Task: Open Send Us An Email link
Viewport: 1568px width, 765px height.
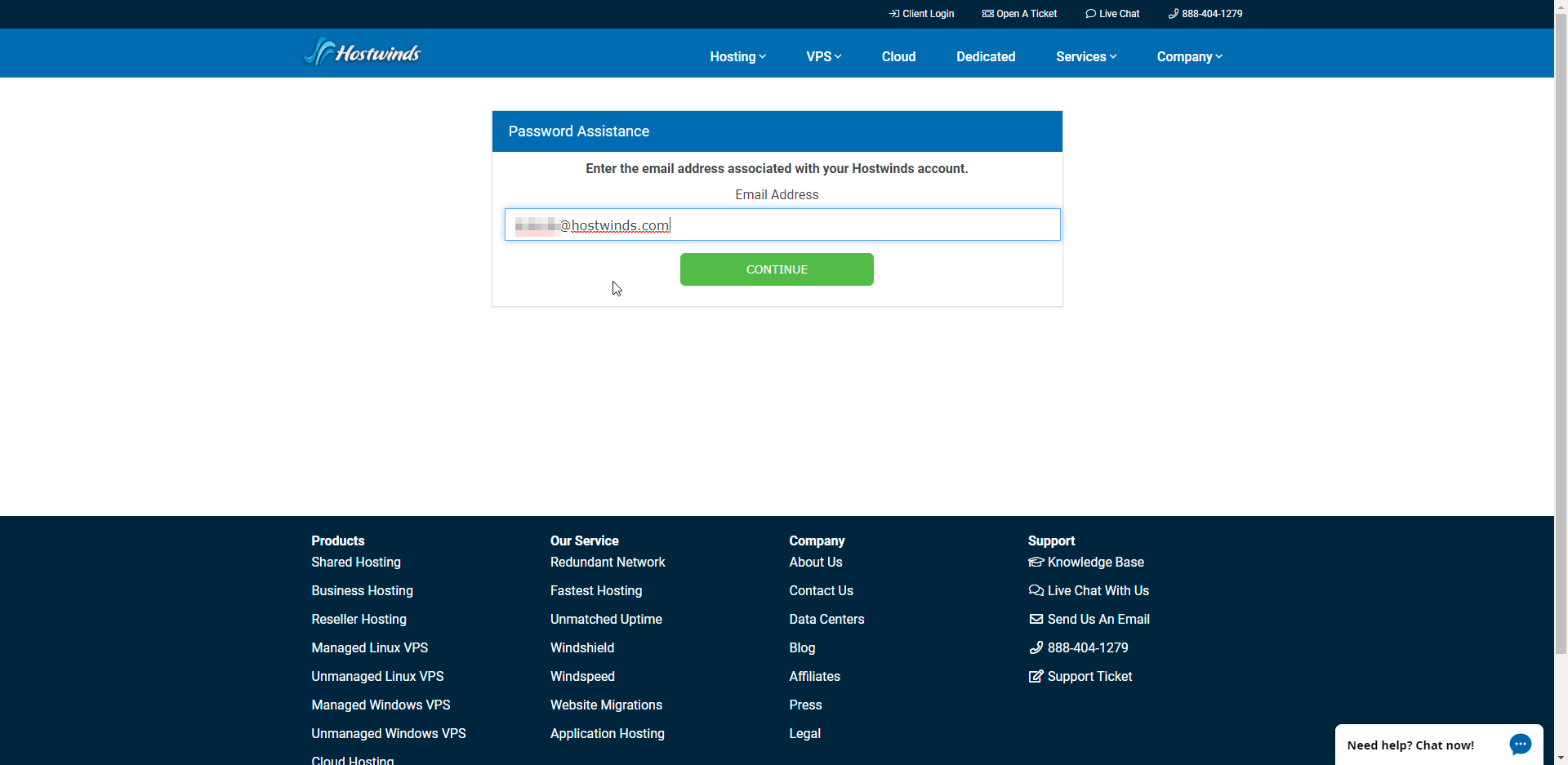Action: point(1089,619)
